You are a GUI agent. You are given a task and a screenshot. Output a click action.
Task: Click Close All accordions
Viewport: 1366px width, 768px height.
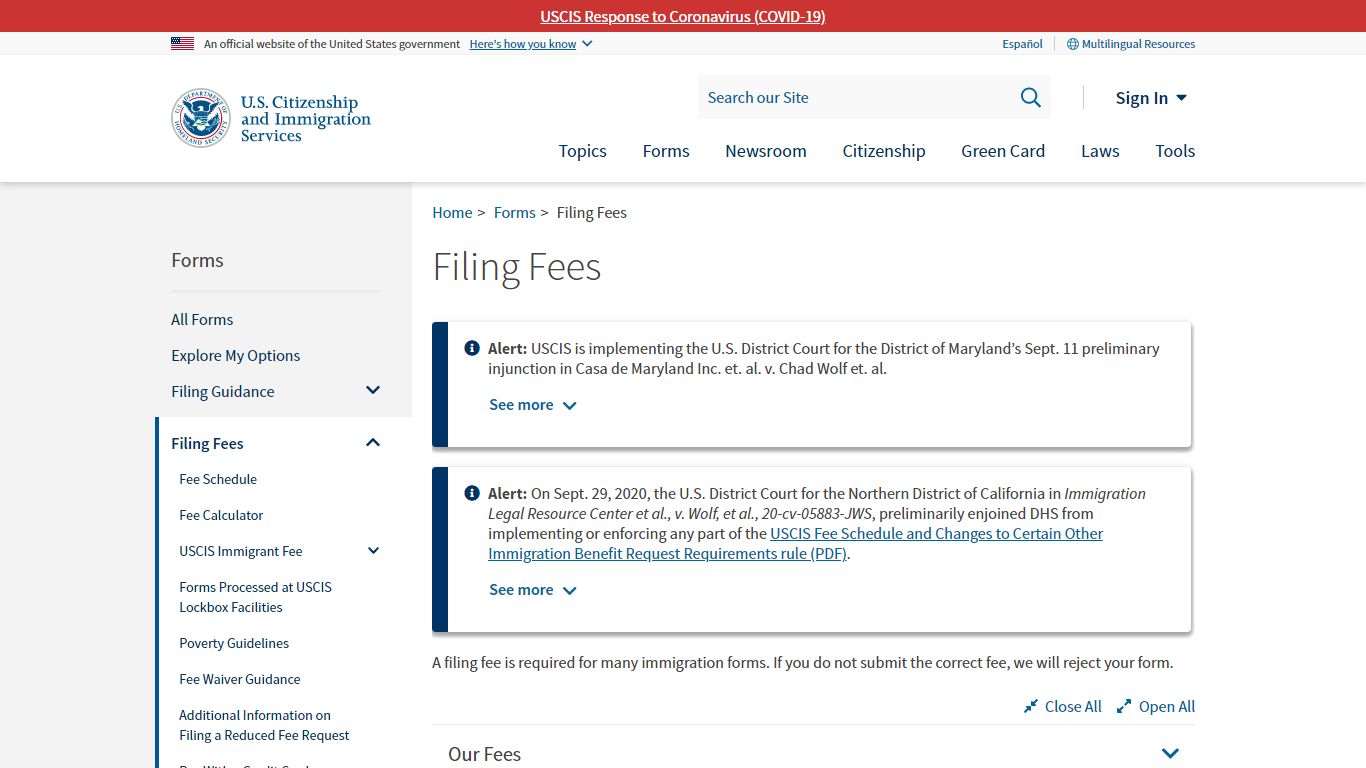pyautogui.click(x=1063, y=706)
